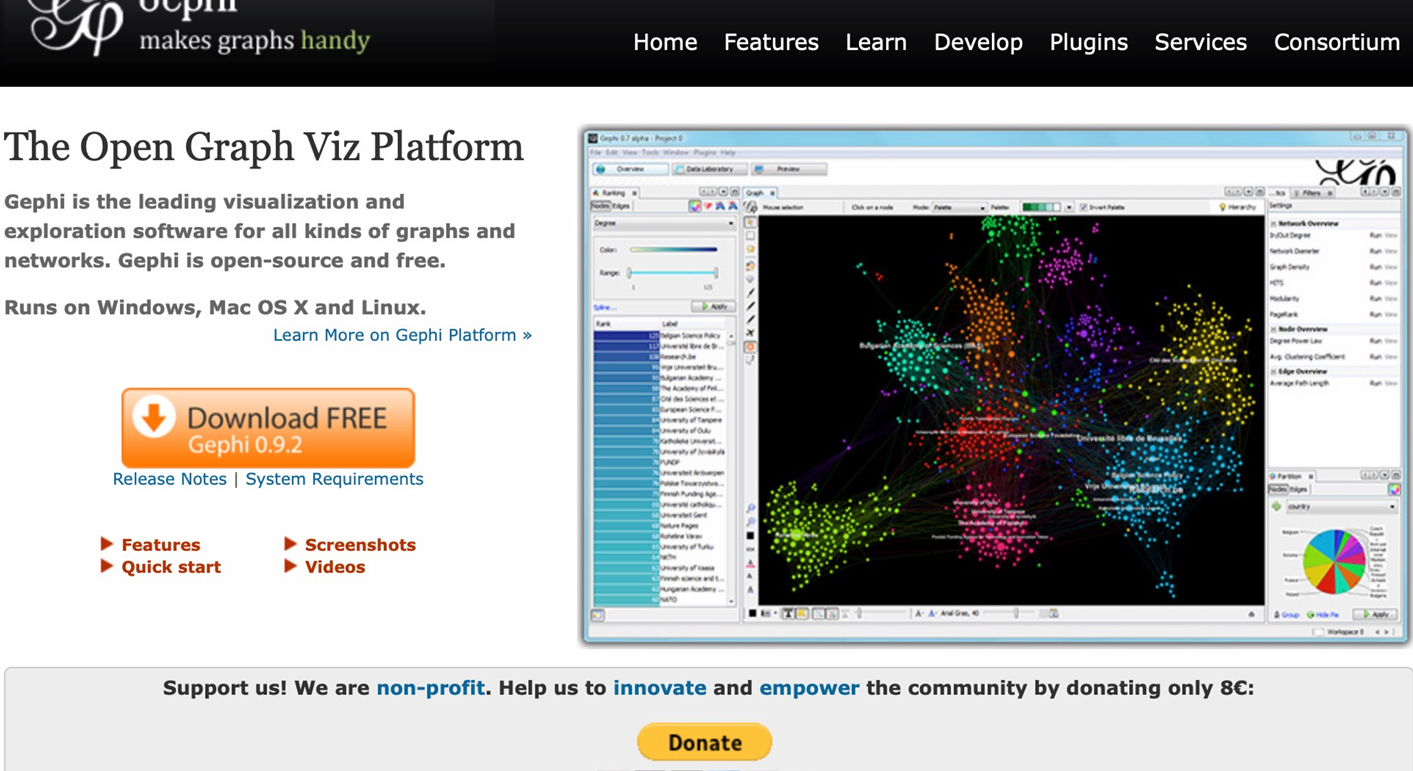Go to the Consortium navigation item
This screenshot has height=771, width=1413.
(1336, 42)
